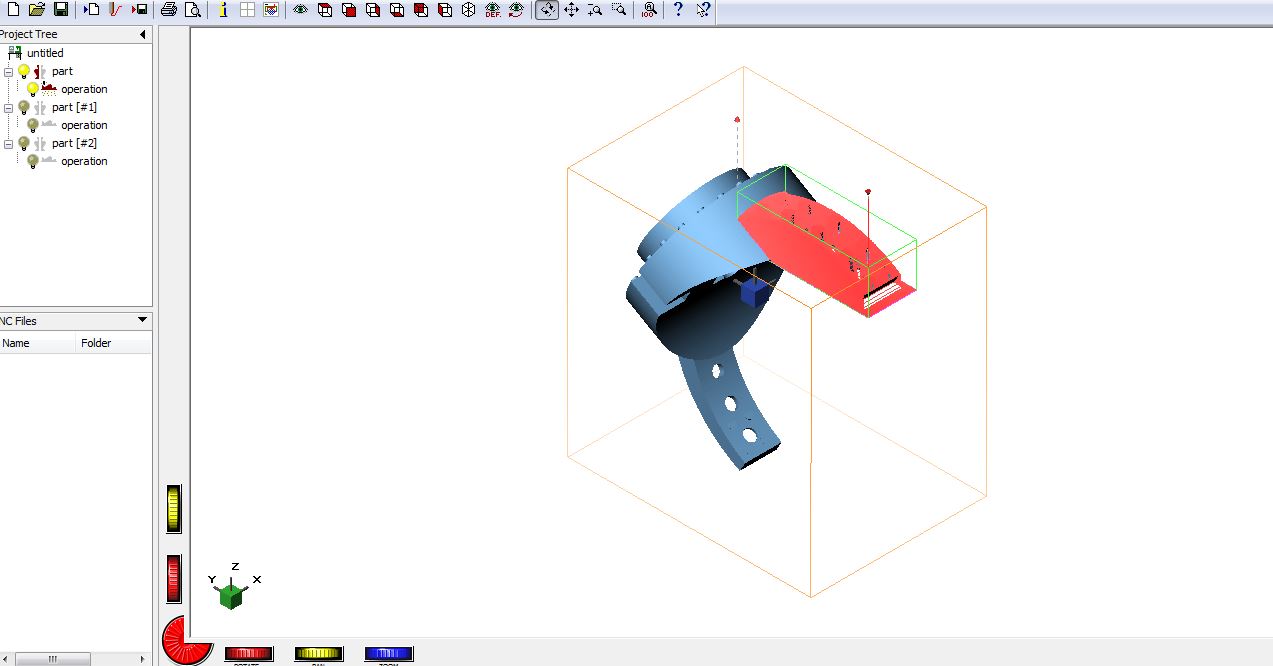Click the blue Zoom thumbwheel at bottom
This screenshot has width=1273, height=666.
point(388,653)
